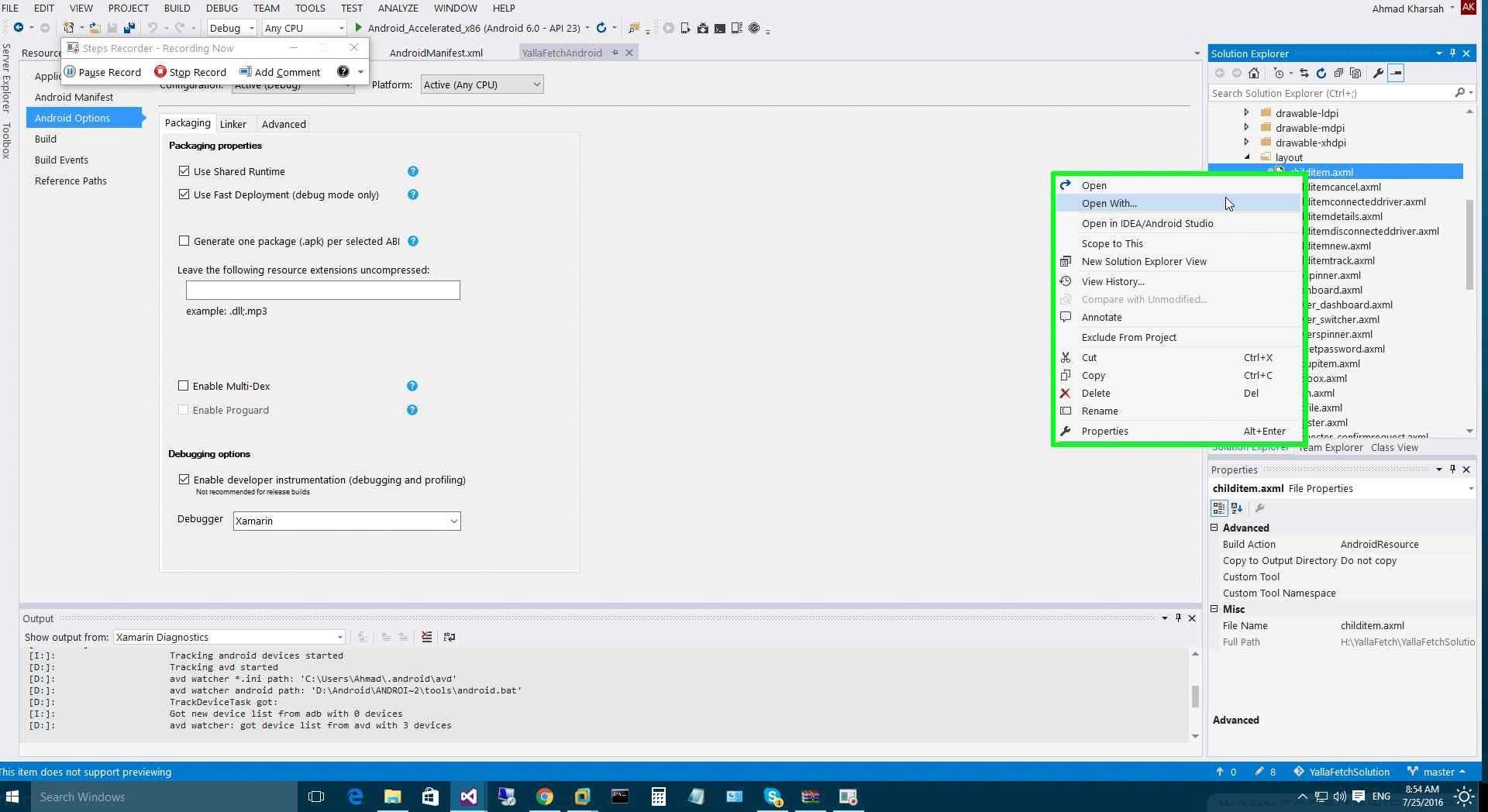
Task: Collapse the Advanced section in Properties
Action: pos(1214,527)
